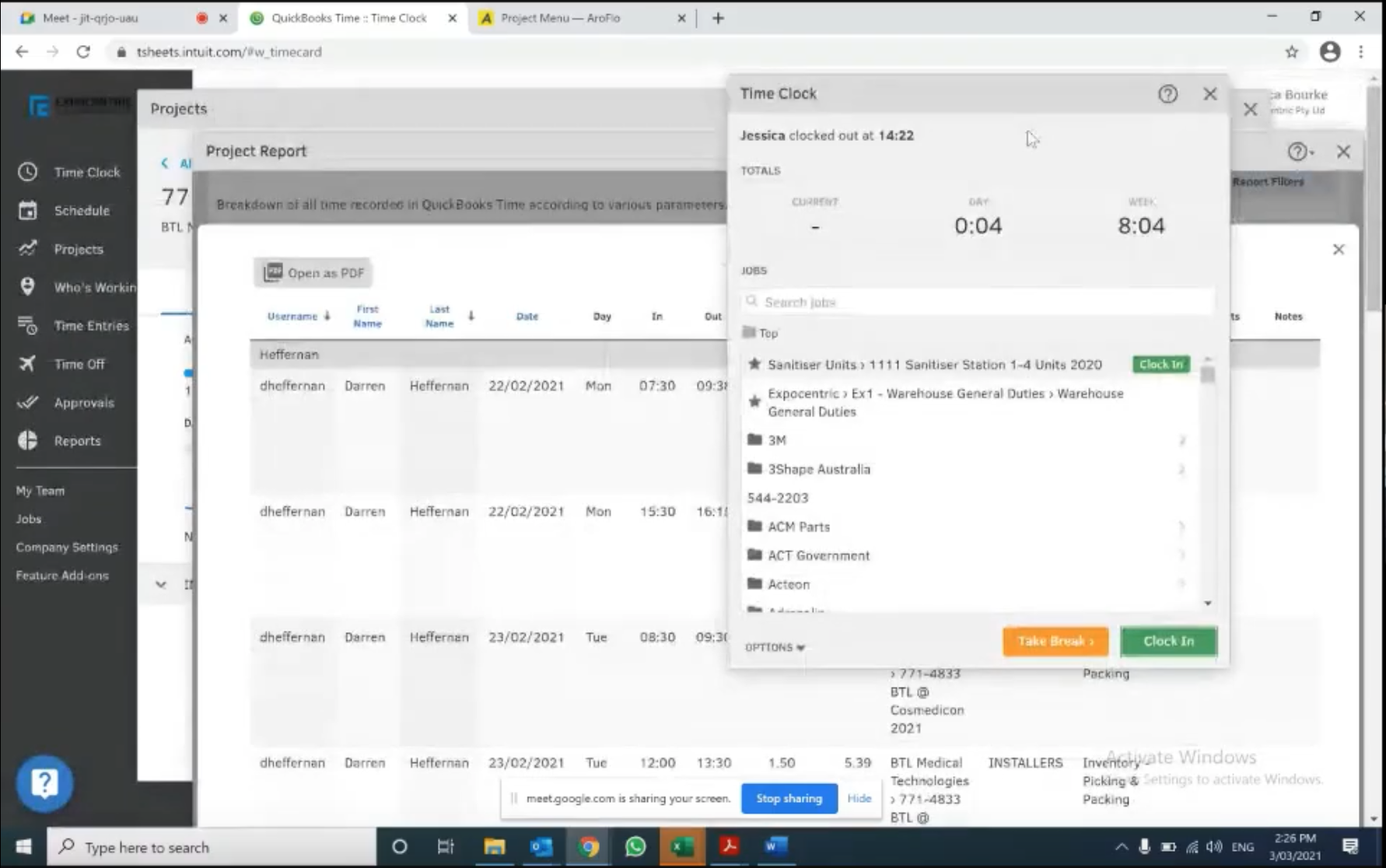This screenshot has width=1386, height=868.
Task: Expand the ACM Parts folder chevron
Action: [x=1181, y=527]
